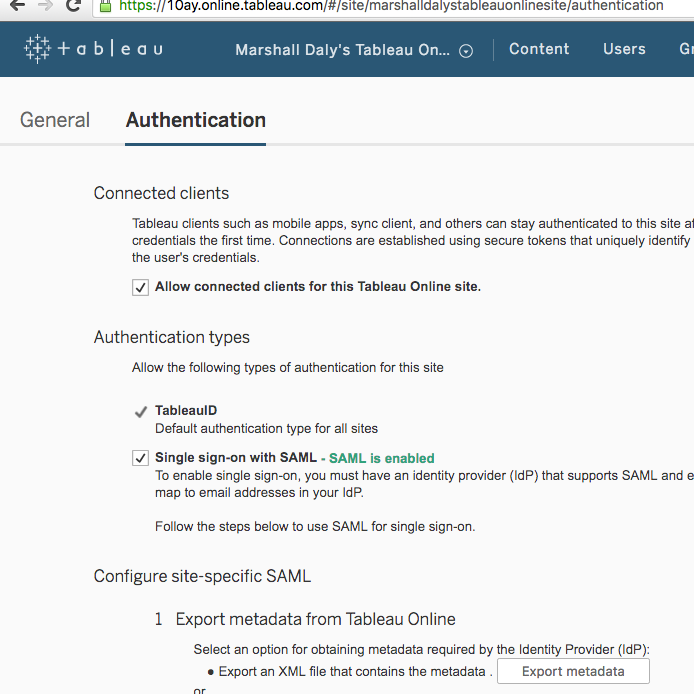This screenshot has width=694, height=694.
Task: Click the Tableau logo
Action: [x=93, y=49]
